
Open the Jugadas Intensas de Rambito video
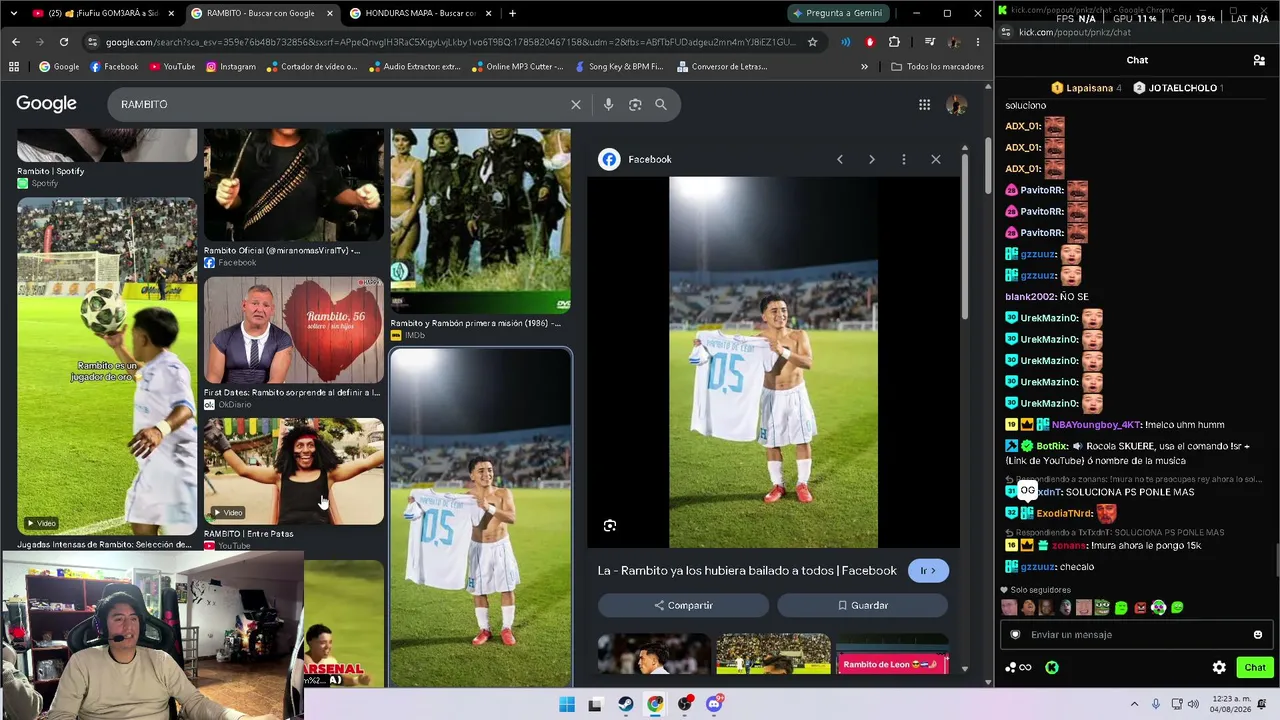pyautogui.click(x=107, y=366)
